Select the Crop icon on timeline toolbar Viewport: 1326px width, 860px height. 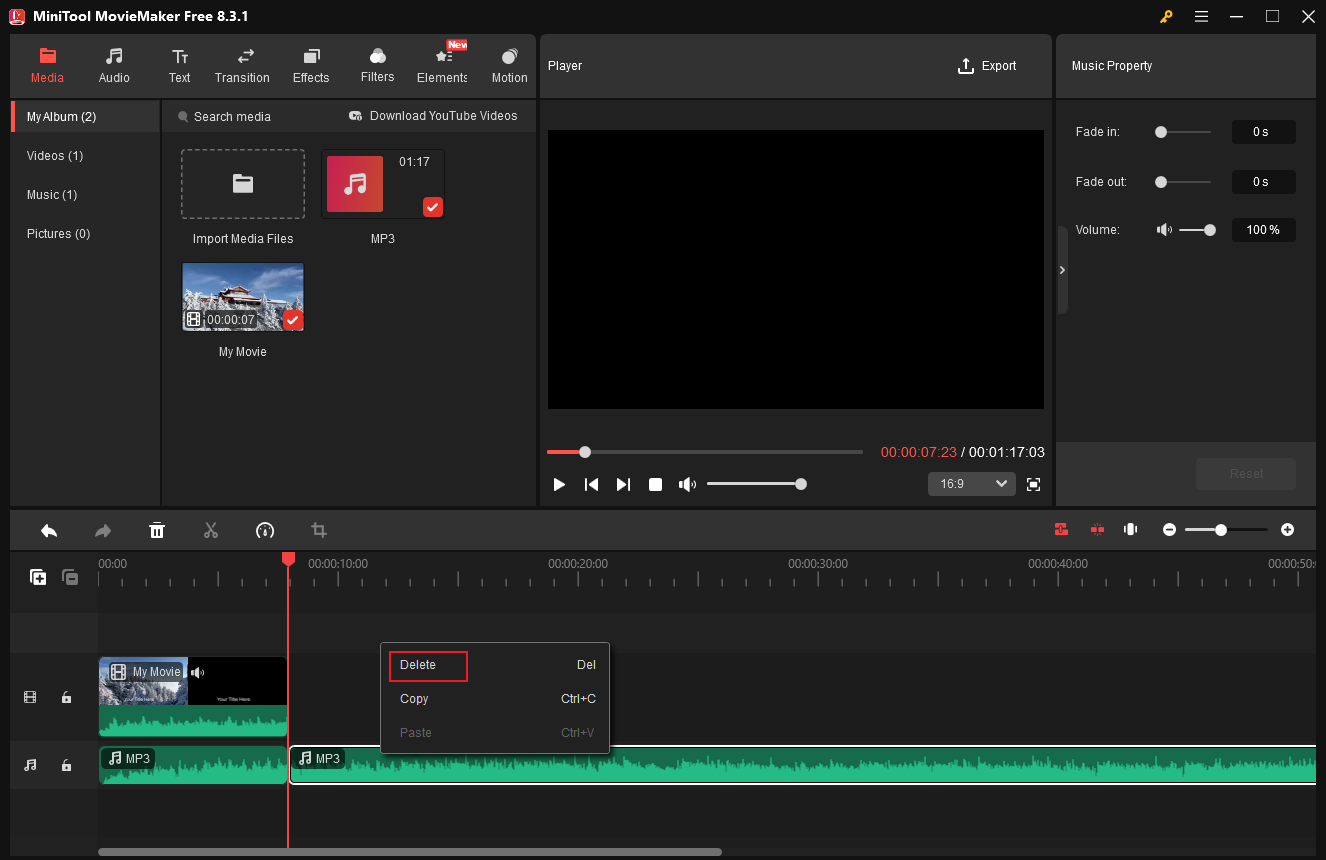pos(318,530)
